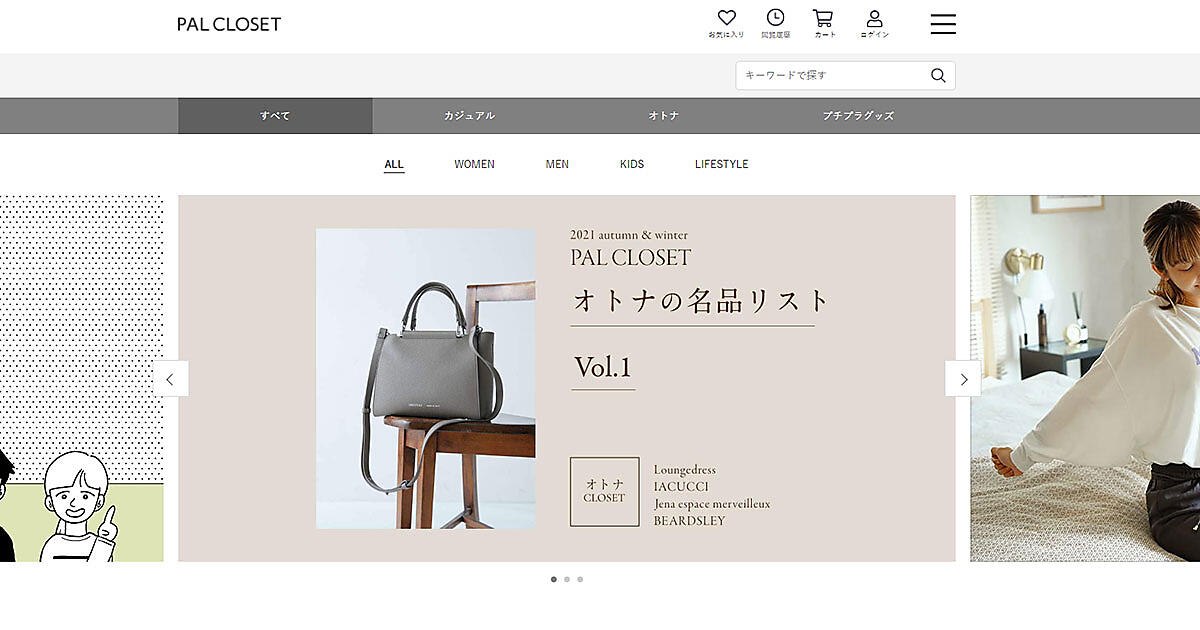This screenshot has height=630, width=1200.
Task: Open the shopping cart icon
Action: coord(823,18)
